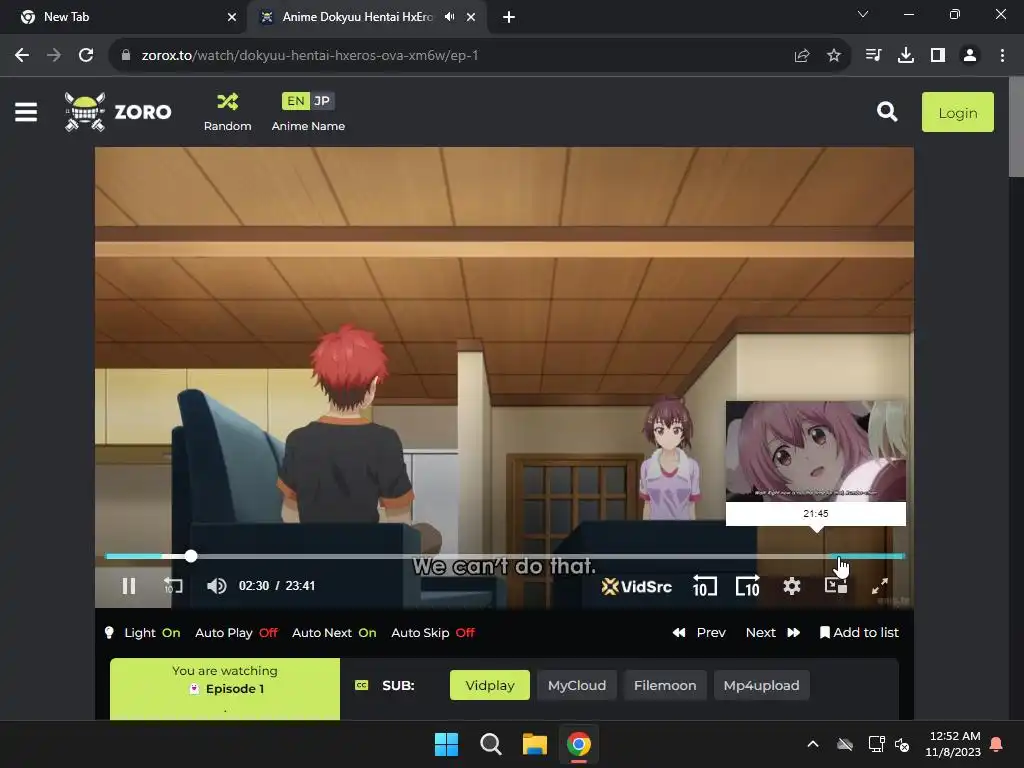The image size is (1024, 768).
Task: Enter fullscreen video mode
Action: point(880,586)
